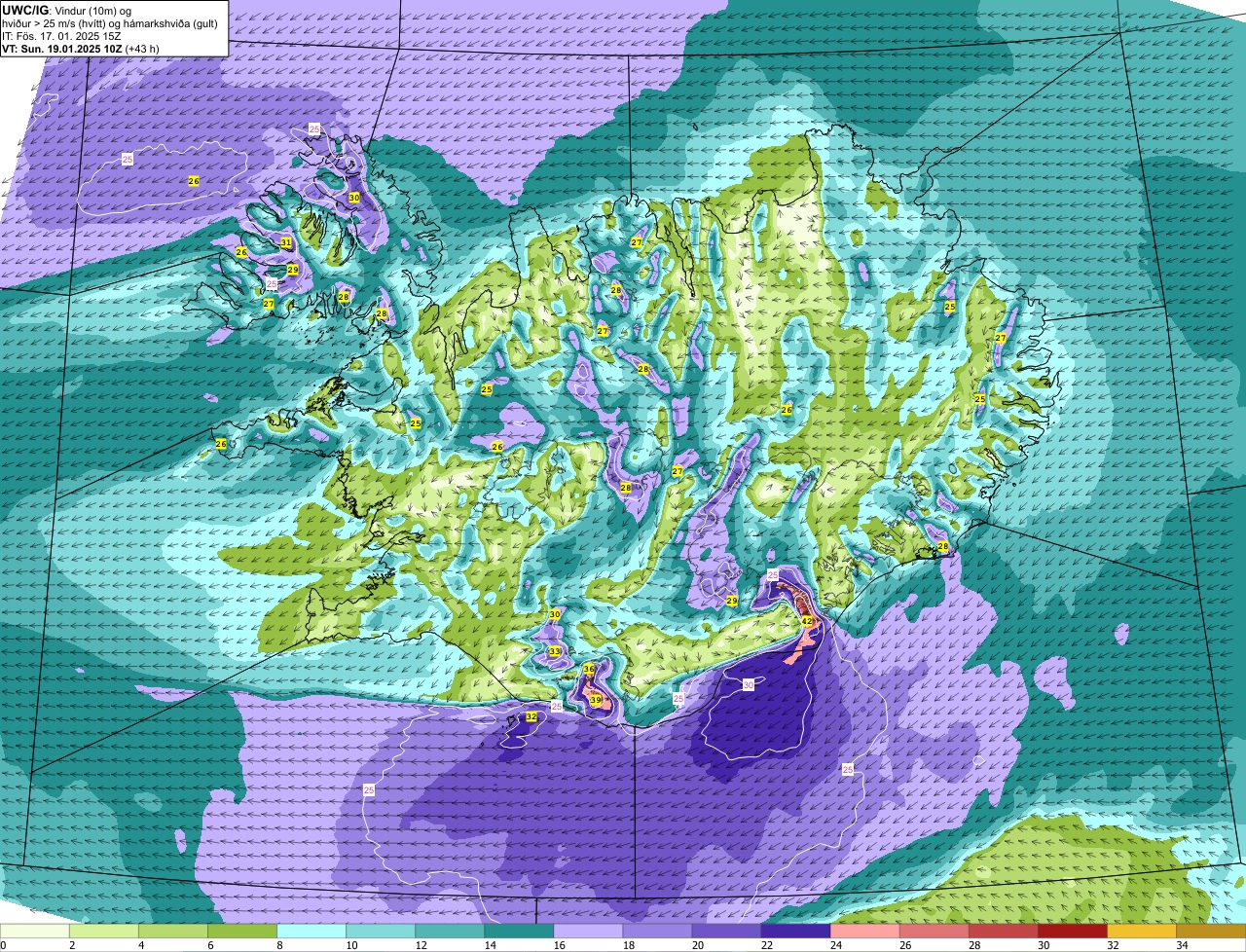Click the pale yellow 0–2 legend swatch
Image resolution: width=1246 pixels, height=952 pixels.
click(35, 931)
